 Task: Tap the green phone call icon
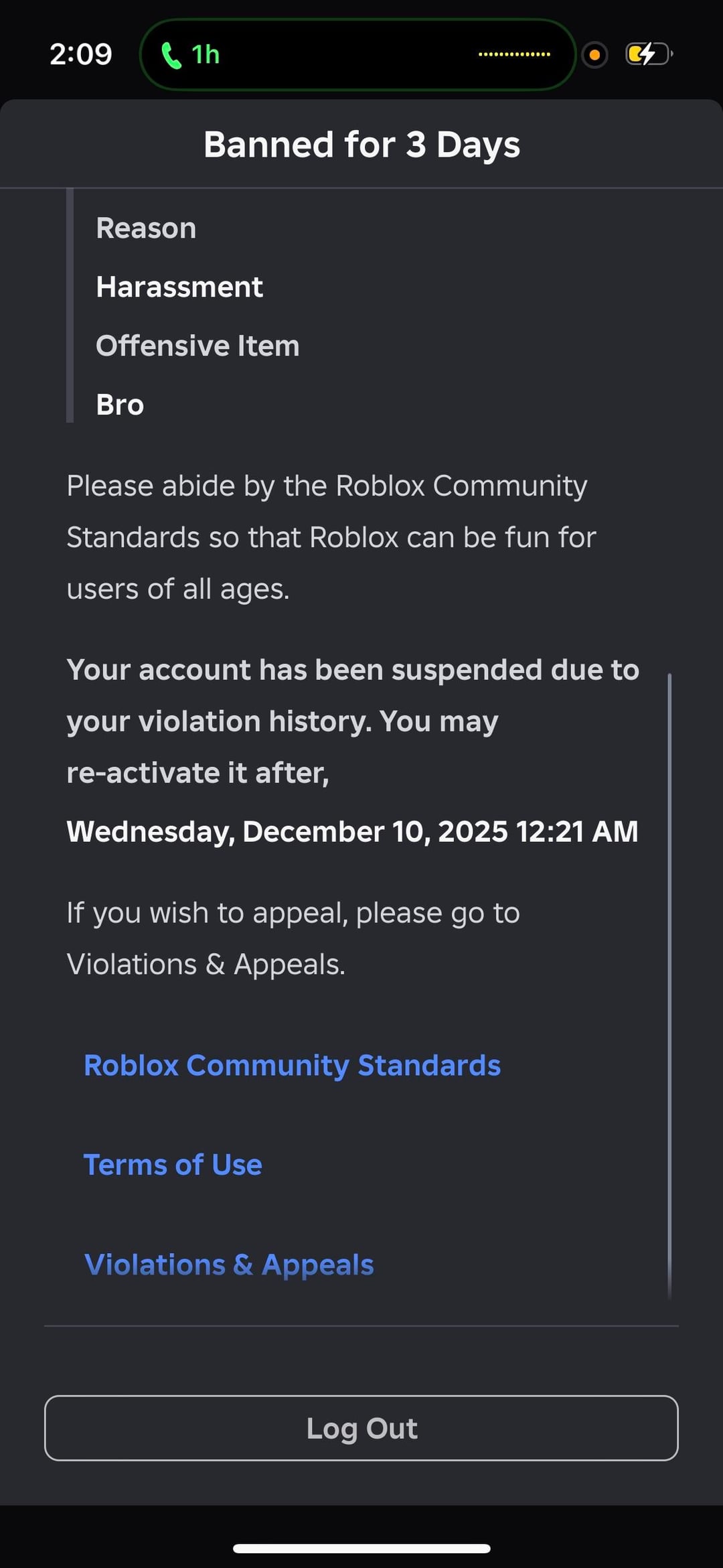[171, 56]
